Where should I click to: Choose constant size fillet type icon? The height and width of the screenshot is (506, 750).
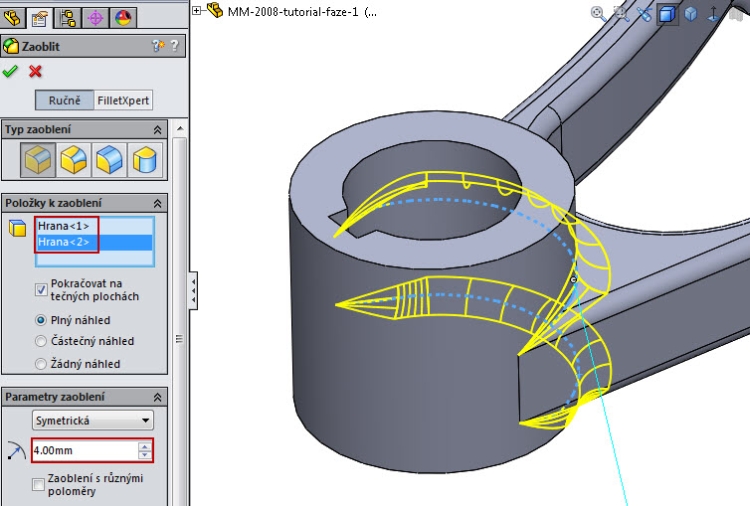[38, 160]
